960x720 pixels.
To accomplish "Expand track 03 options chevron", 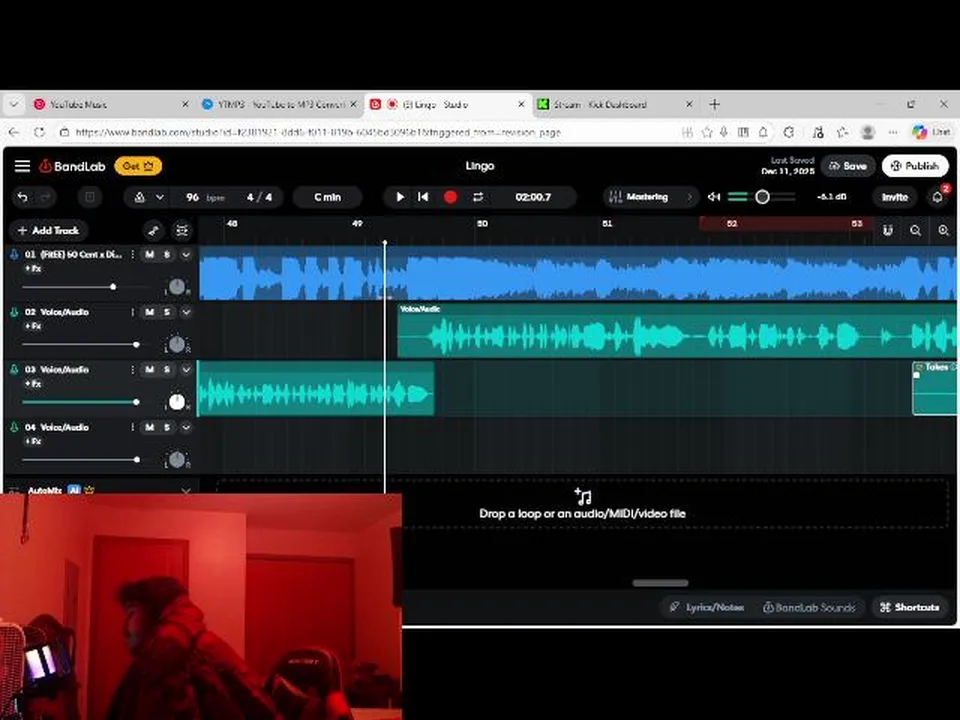I will 186,370.
